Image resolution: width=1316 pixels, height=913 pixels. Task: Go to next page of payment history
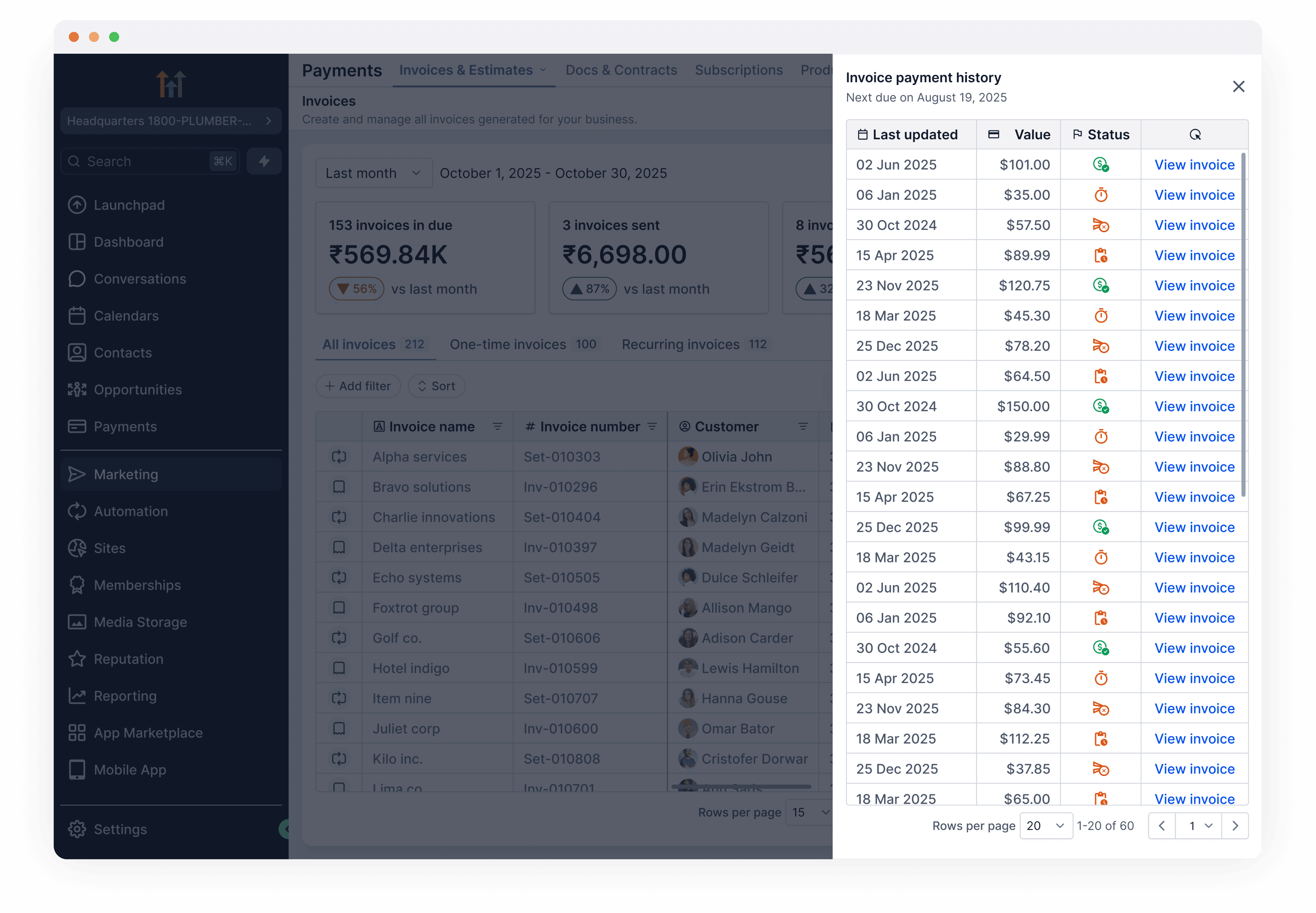point(1235,826)
